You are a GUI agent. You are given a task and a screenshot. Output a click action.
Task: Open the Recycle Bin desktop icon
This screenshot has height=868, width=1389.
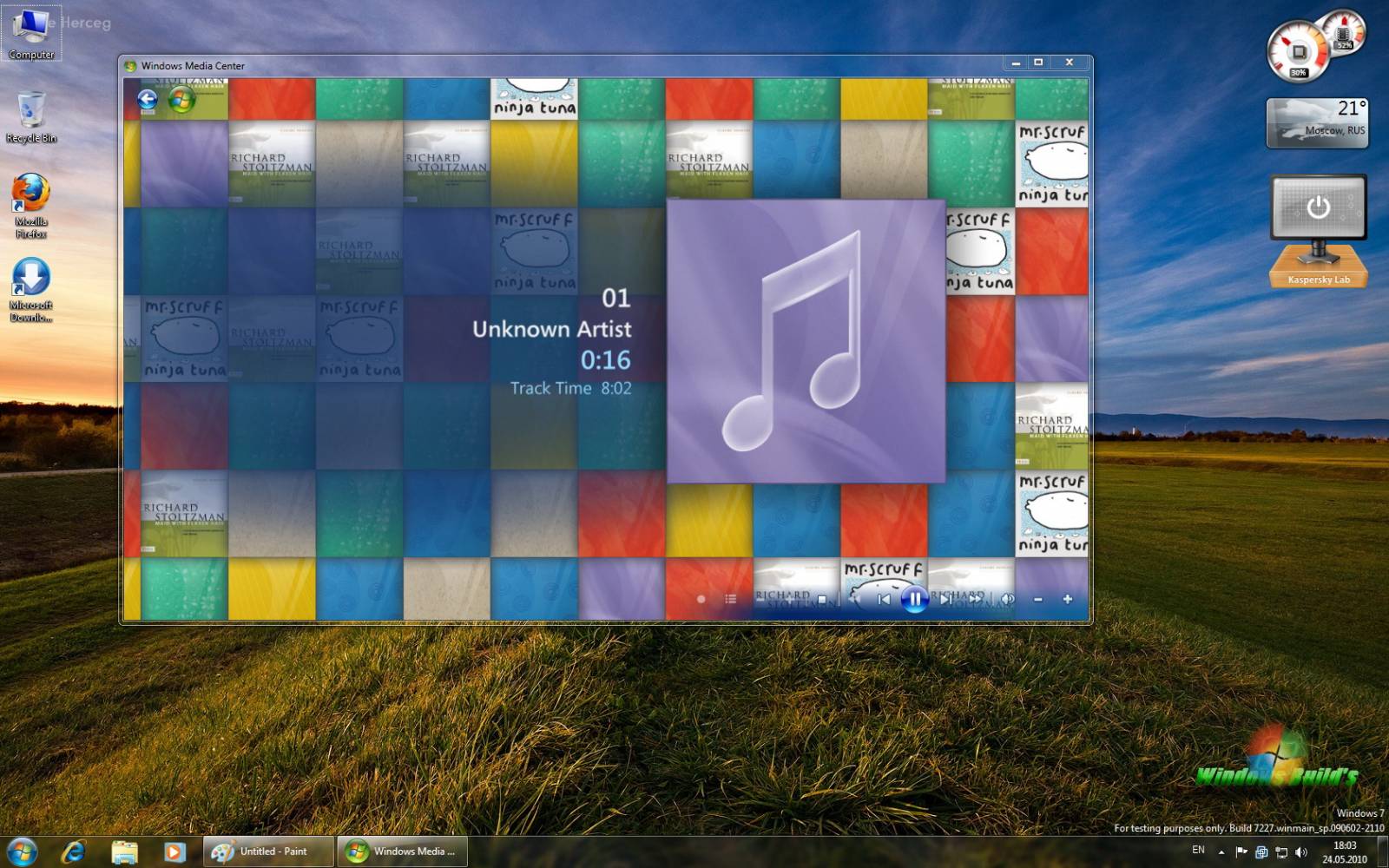[x=31, y=117]
